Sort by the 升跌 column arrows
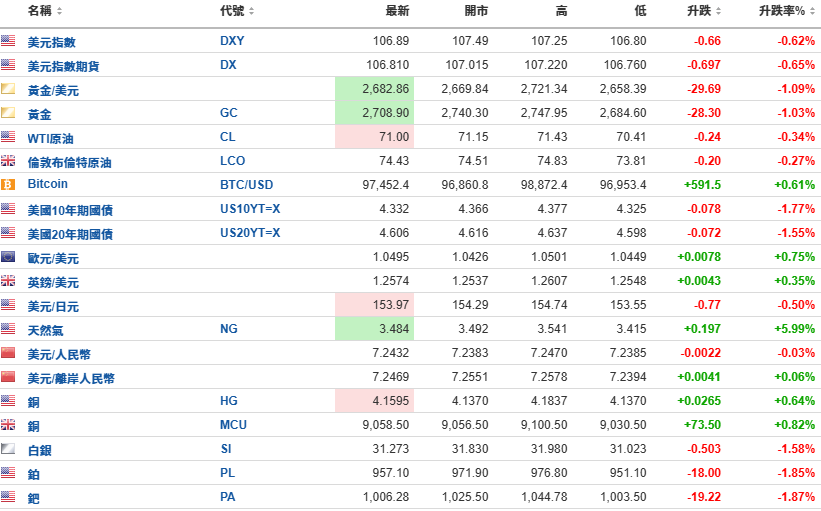The height and width of the screenshot is (511, 821). pos(704,10)
